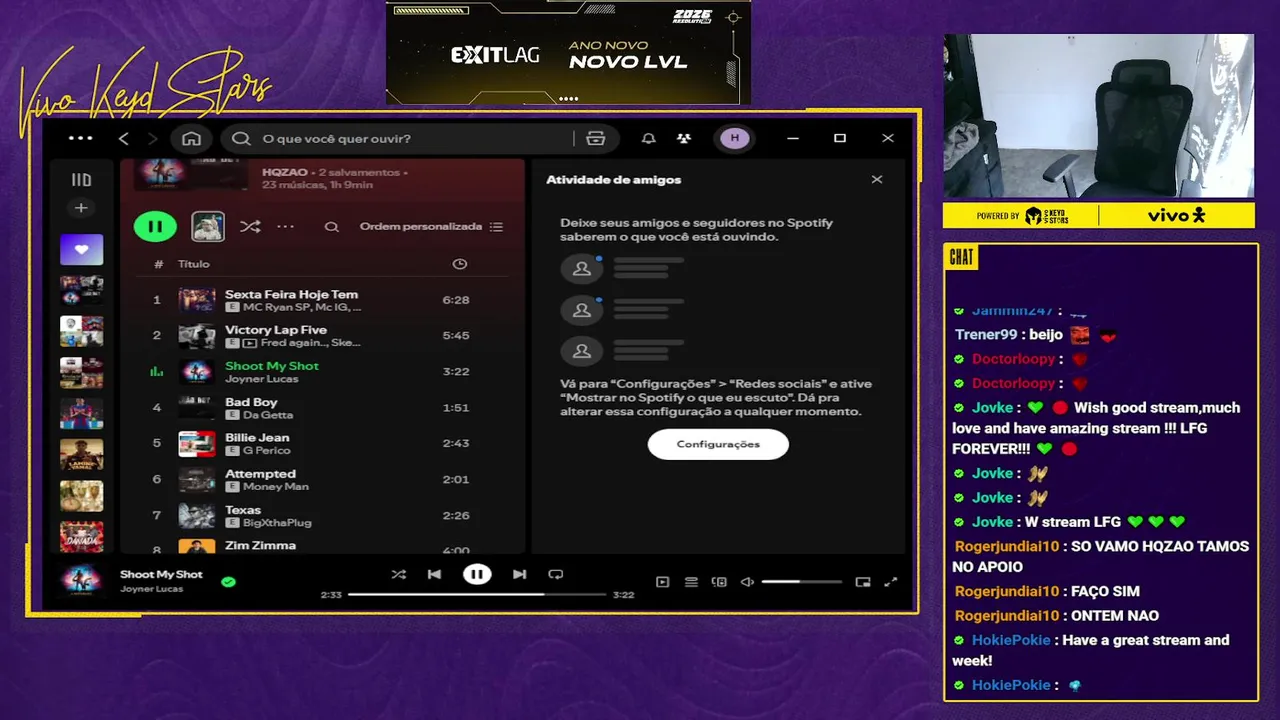Toggle shuffle in the playlist header
The width and height of the screenshot is (1280, 720).
pyautogui.click(x=250, y=226)
